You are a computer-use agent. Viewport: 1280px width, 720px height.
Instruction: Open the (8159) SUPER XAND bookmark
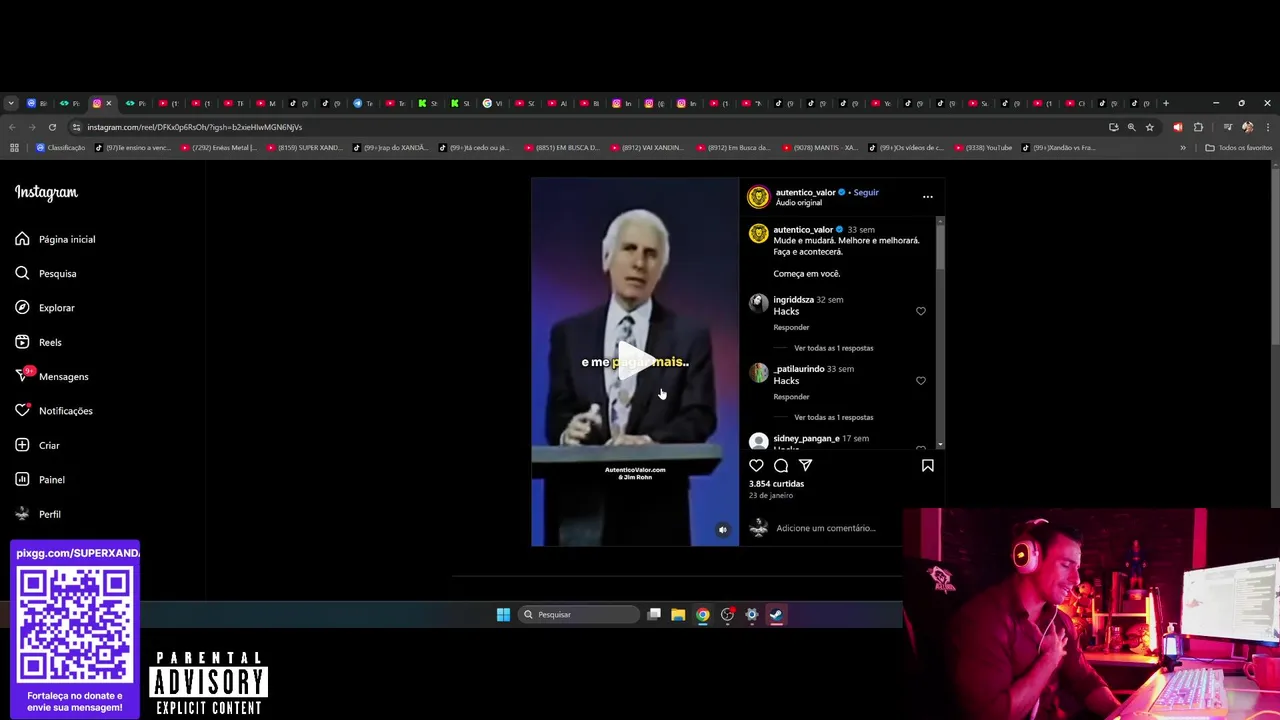point(305,148)
